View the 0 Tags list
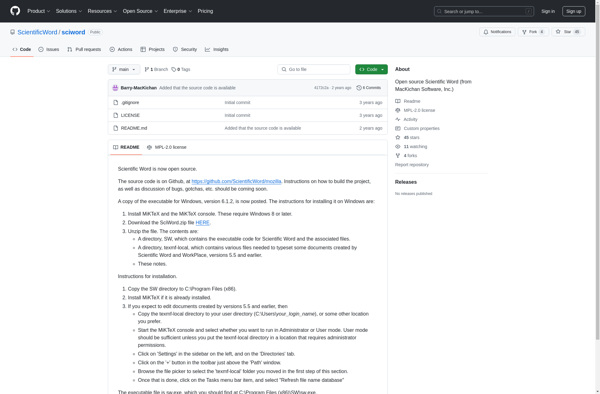Screen dimensions: 600x394 (181, 69)
